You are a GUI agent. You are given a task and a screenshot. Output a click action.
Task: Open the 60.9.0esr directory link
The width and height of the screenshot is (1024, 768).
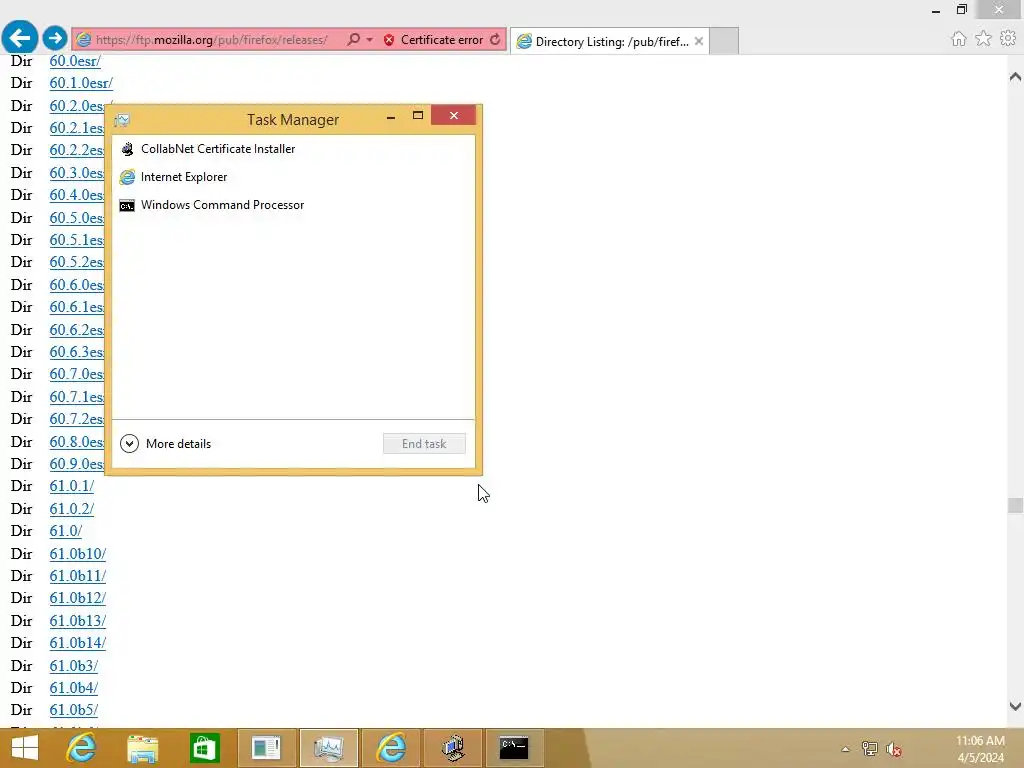(77, 464)
